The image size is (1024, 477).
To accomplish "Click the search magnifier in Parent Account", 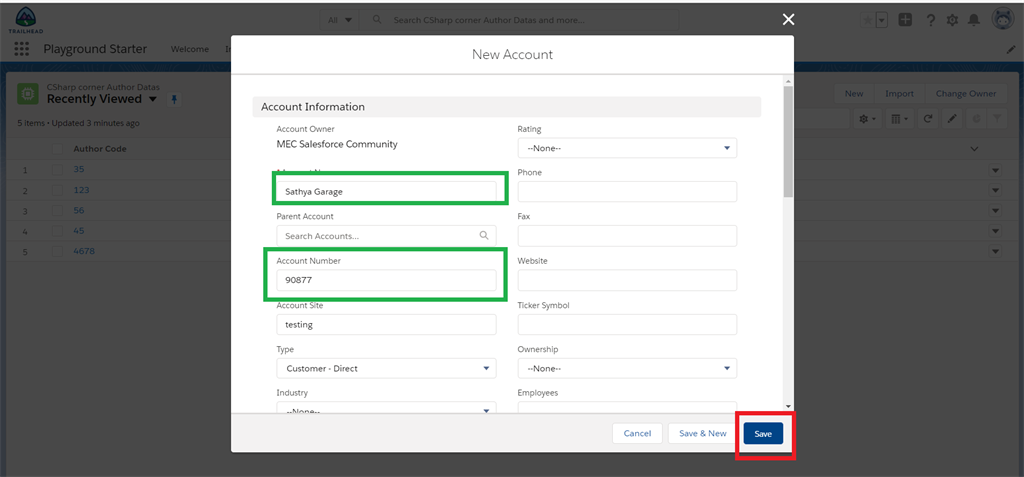I will [x=484, y=235].
